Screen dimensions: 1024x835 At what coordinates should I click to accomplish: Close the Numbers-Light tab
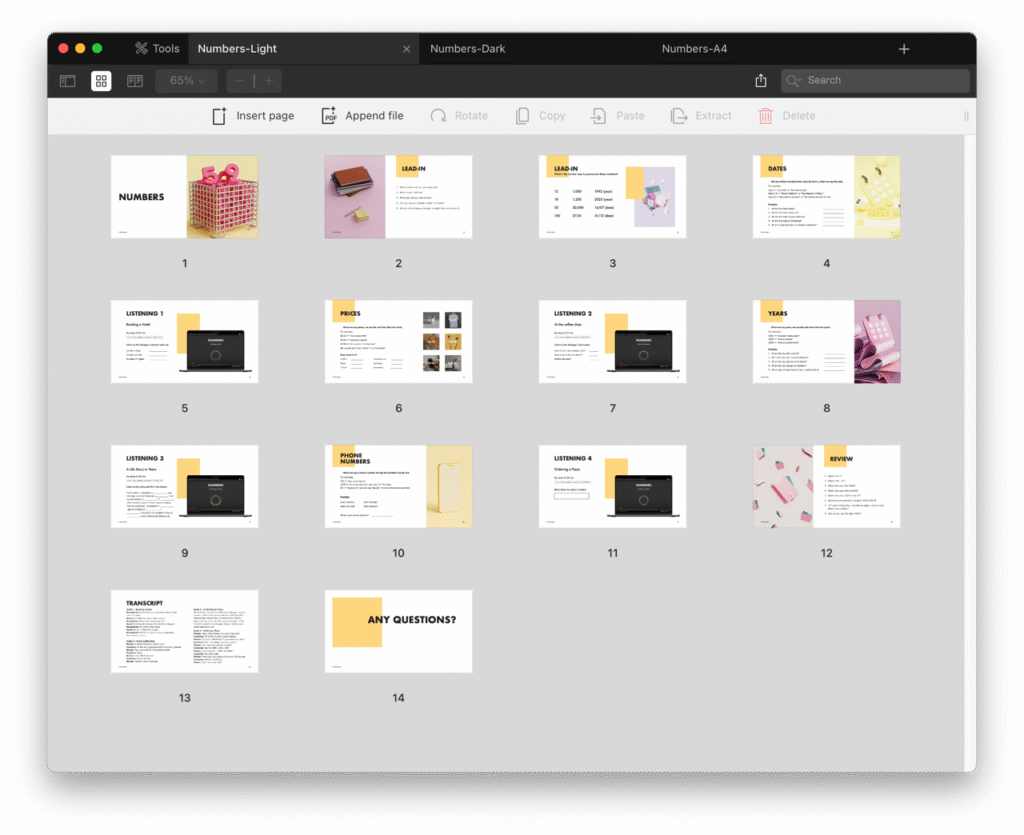(406, 49)
